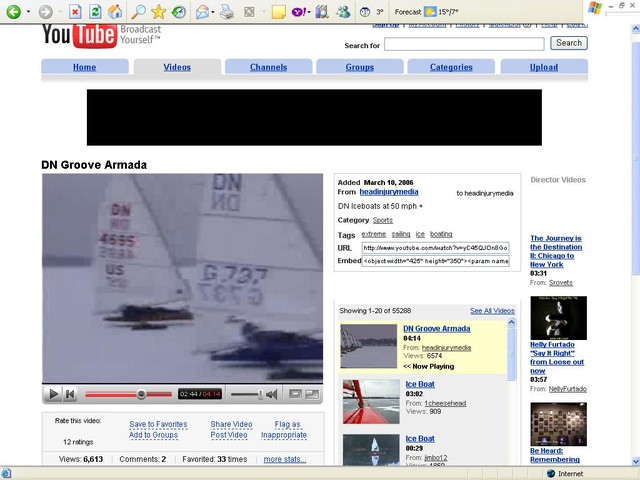Open the browser Search magnifier icon

138,12
